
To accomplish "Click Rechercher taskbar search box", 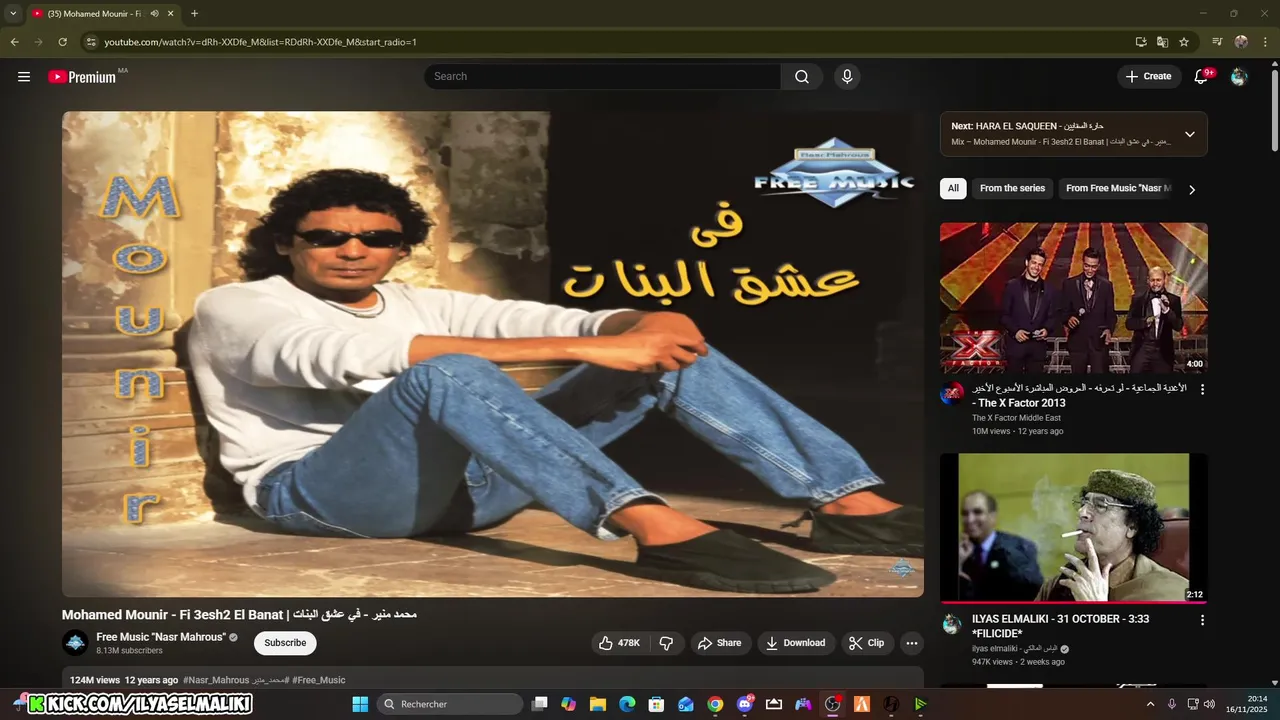I will [450, 704].
